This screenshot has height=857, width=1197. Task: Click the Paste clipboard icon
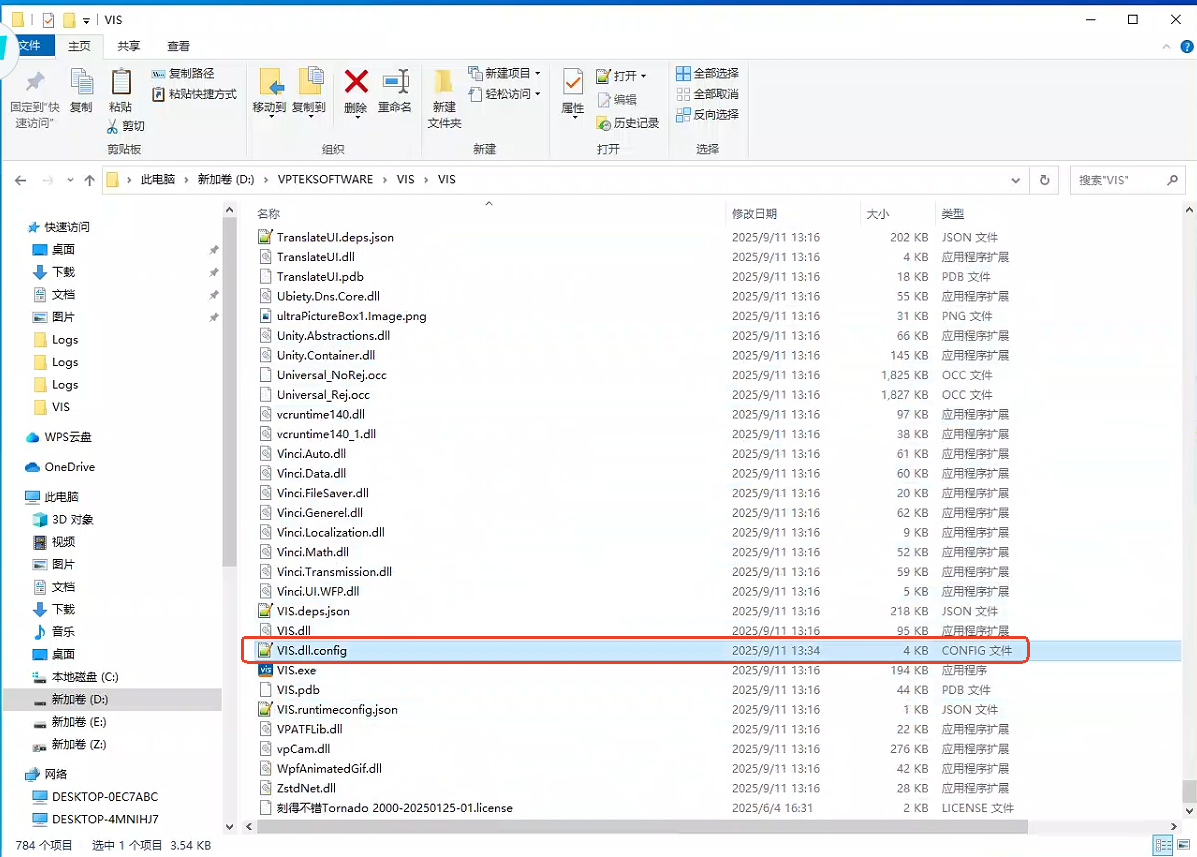pyautogui.click(x=120, y=83)
